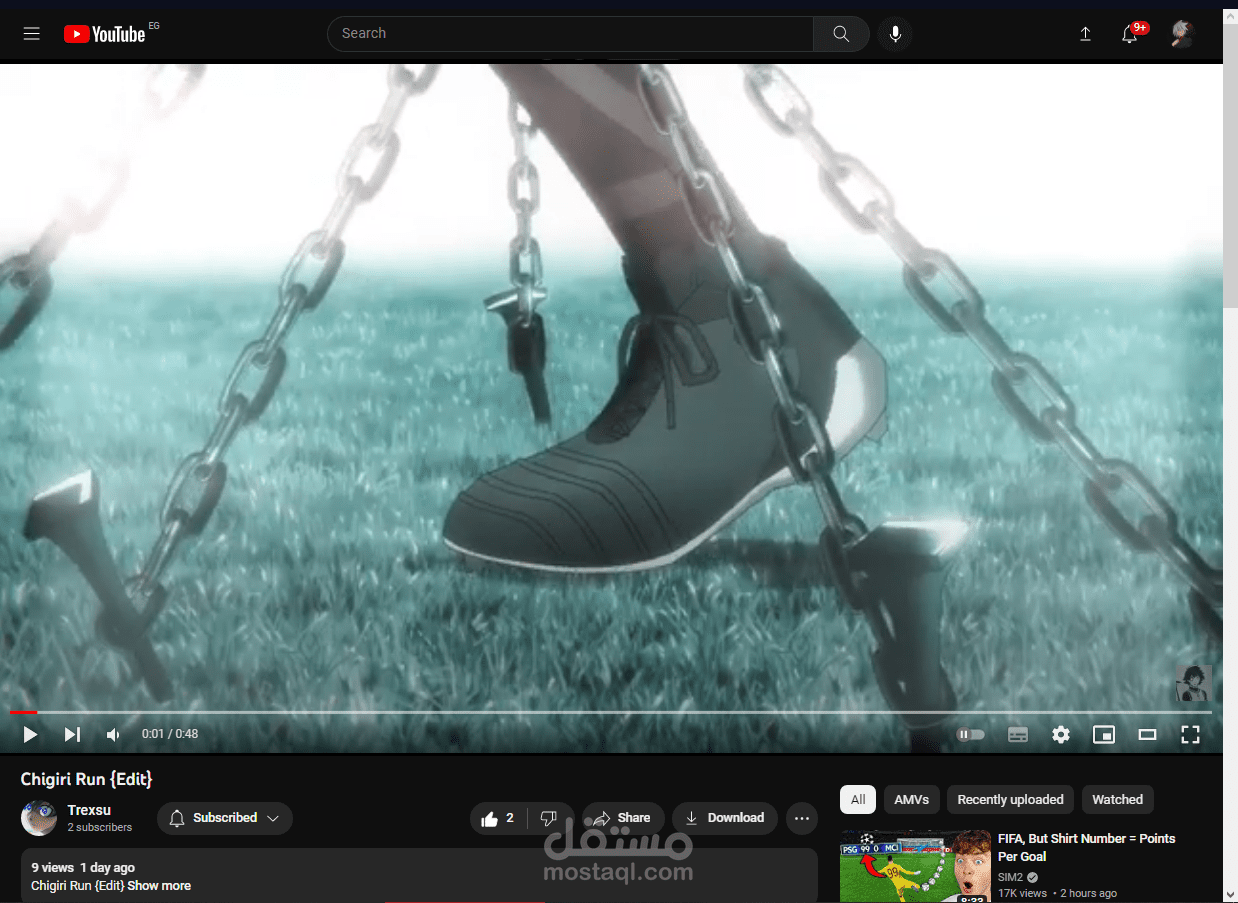Click the '2 subscribers' text
The image size is (1238, 903).
(x=100, y=827)
